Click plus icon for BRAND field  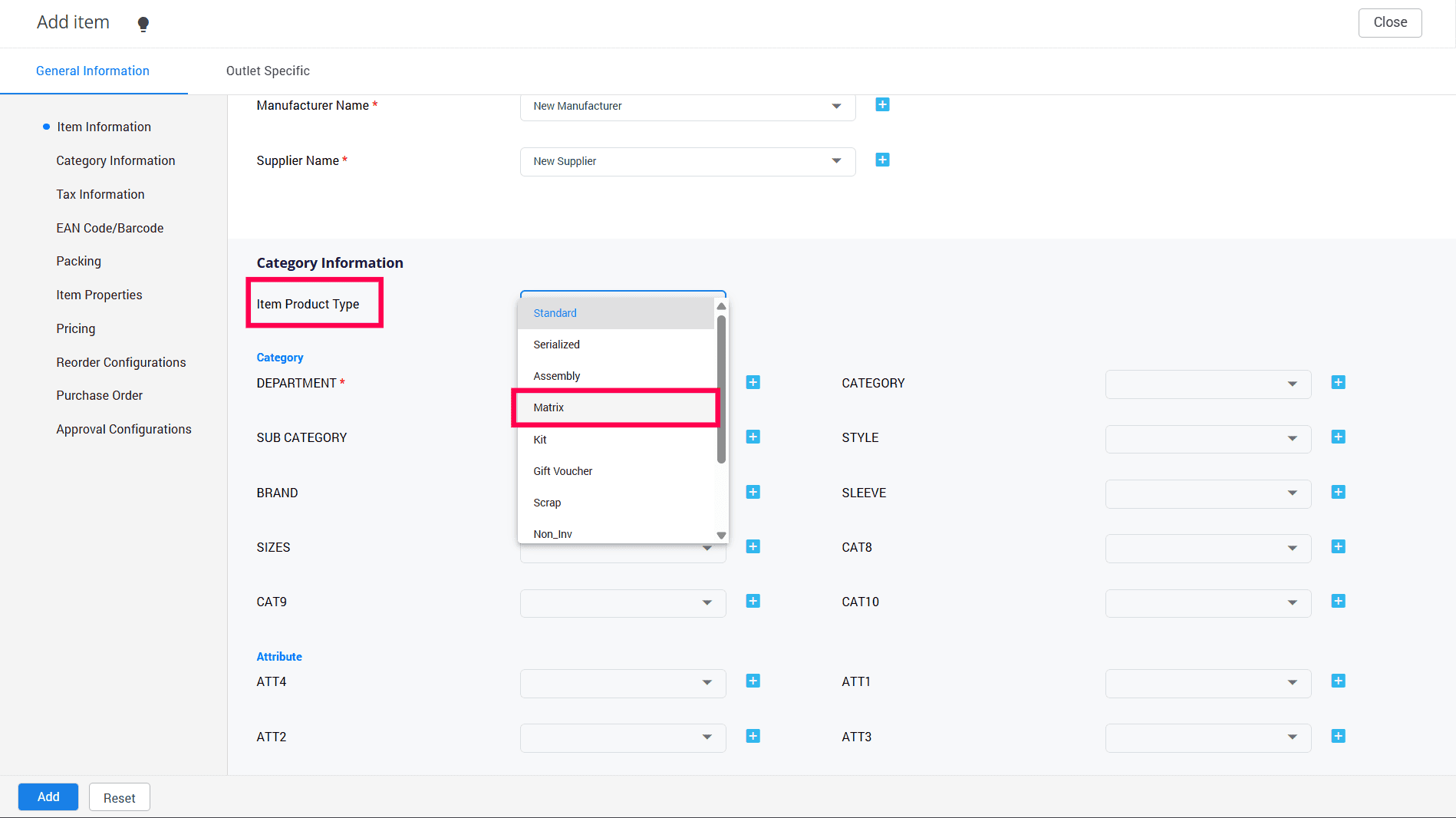click(x=753, y=492)
